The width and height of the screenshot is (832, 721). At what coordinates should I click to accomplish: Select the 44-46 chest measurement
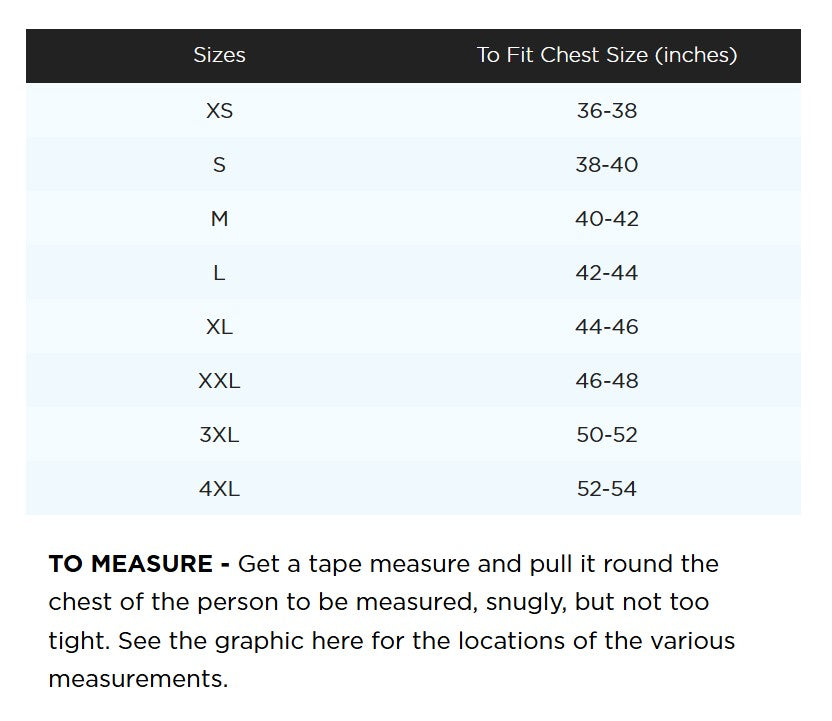607,326
